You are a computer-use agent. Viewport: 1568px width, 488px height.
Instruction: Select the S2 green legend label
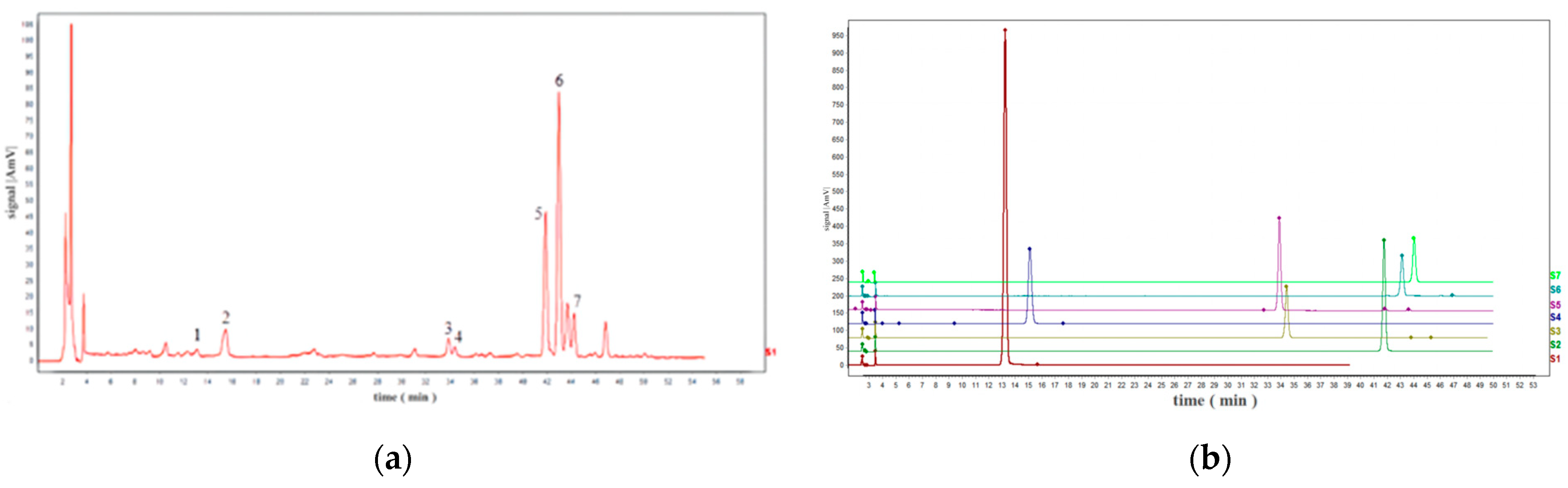[x=1555, y=344]
